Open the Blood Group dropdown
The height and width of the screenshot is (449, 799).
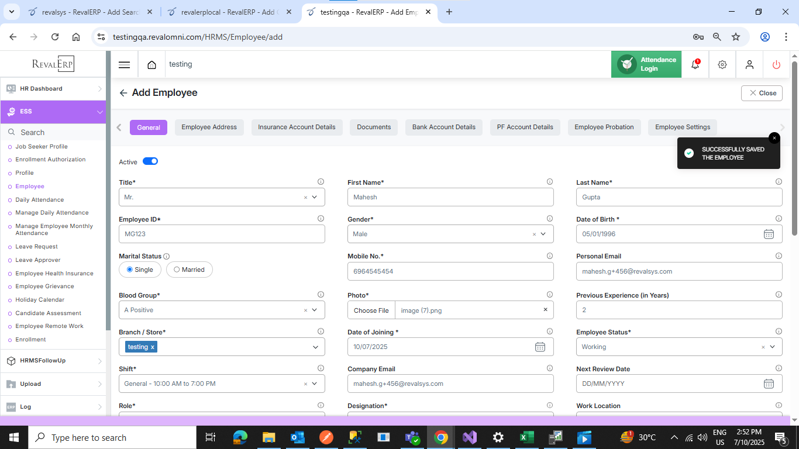314,310
